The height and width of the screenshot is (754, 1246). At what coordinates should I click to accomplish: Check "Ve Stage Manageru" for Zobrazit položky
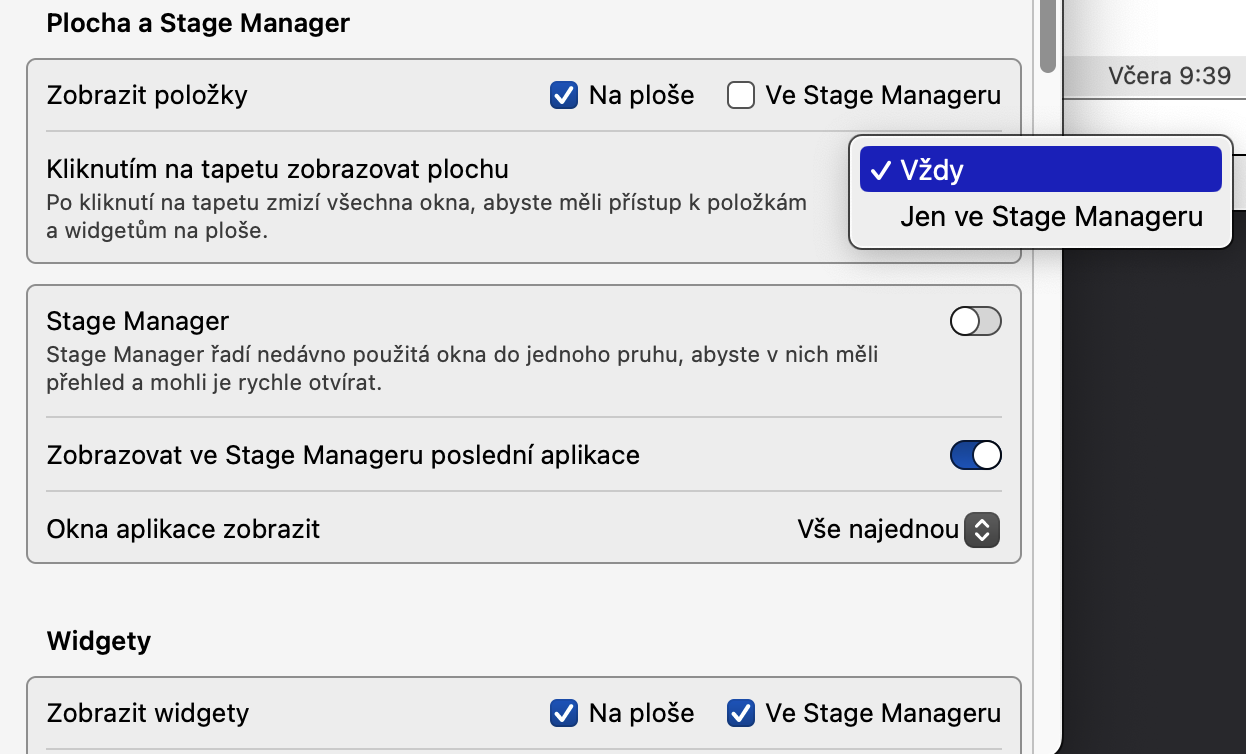[x=741, y=96]
